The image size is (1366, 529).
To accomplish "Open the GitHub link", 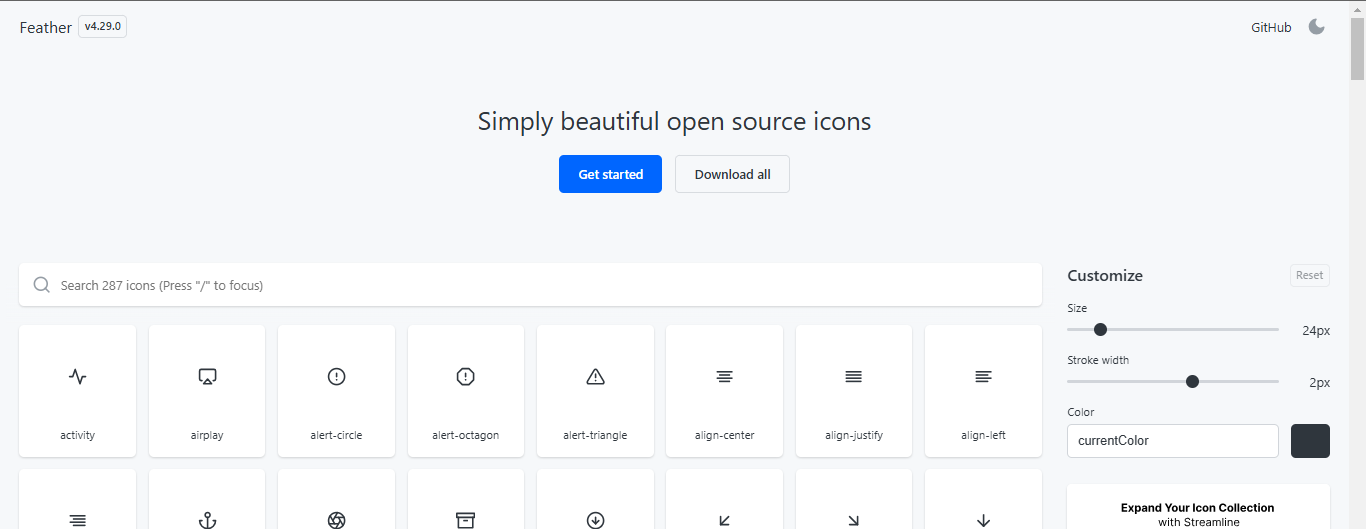I will 1271,27.
